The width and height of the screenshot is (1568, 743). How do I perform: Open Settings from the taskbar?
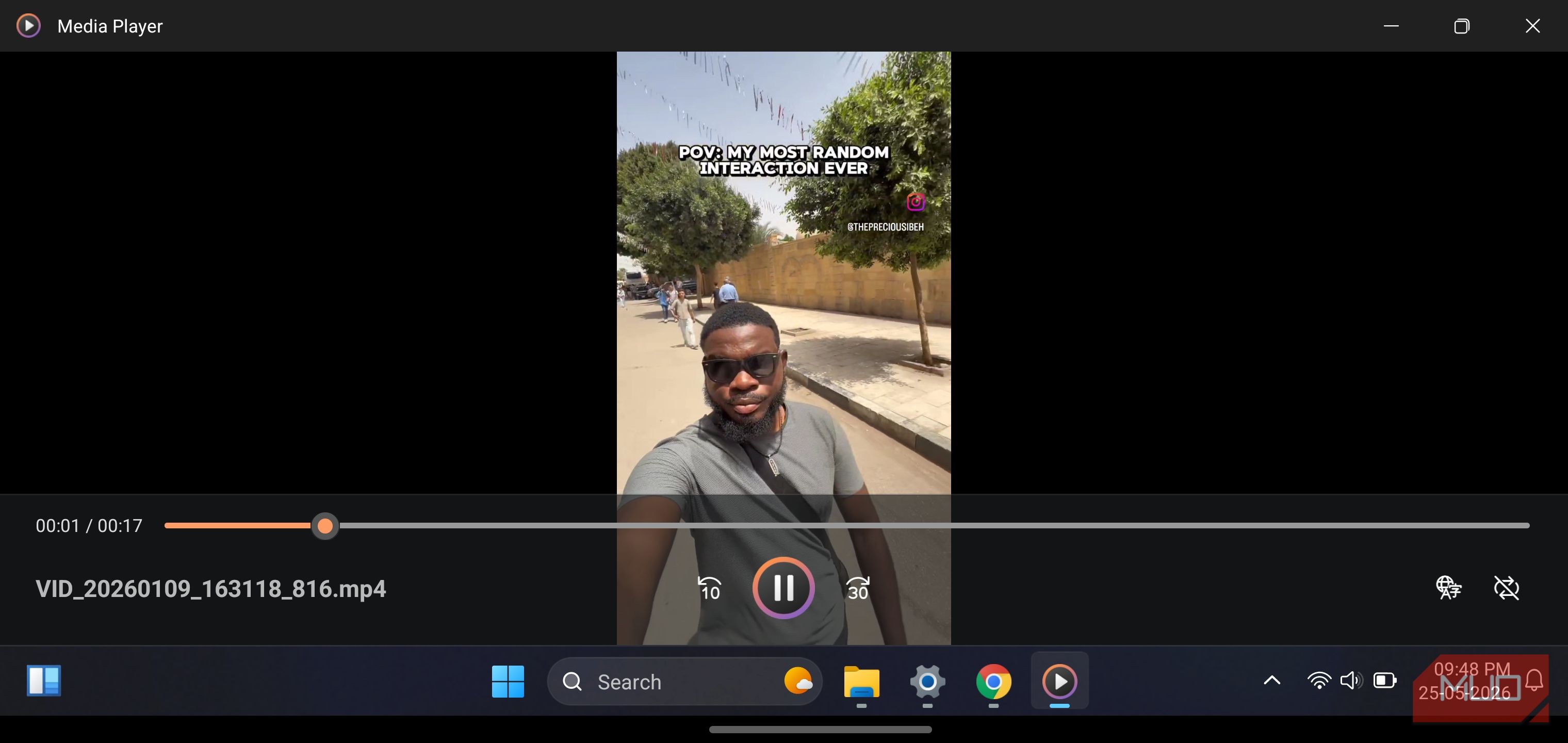(x=927, y=681)
